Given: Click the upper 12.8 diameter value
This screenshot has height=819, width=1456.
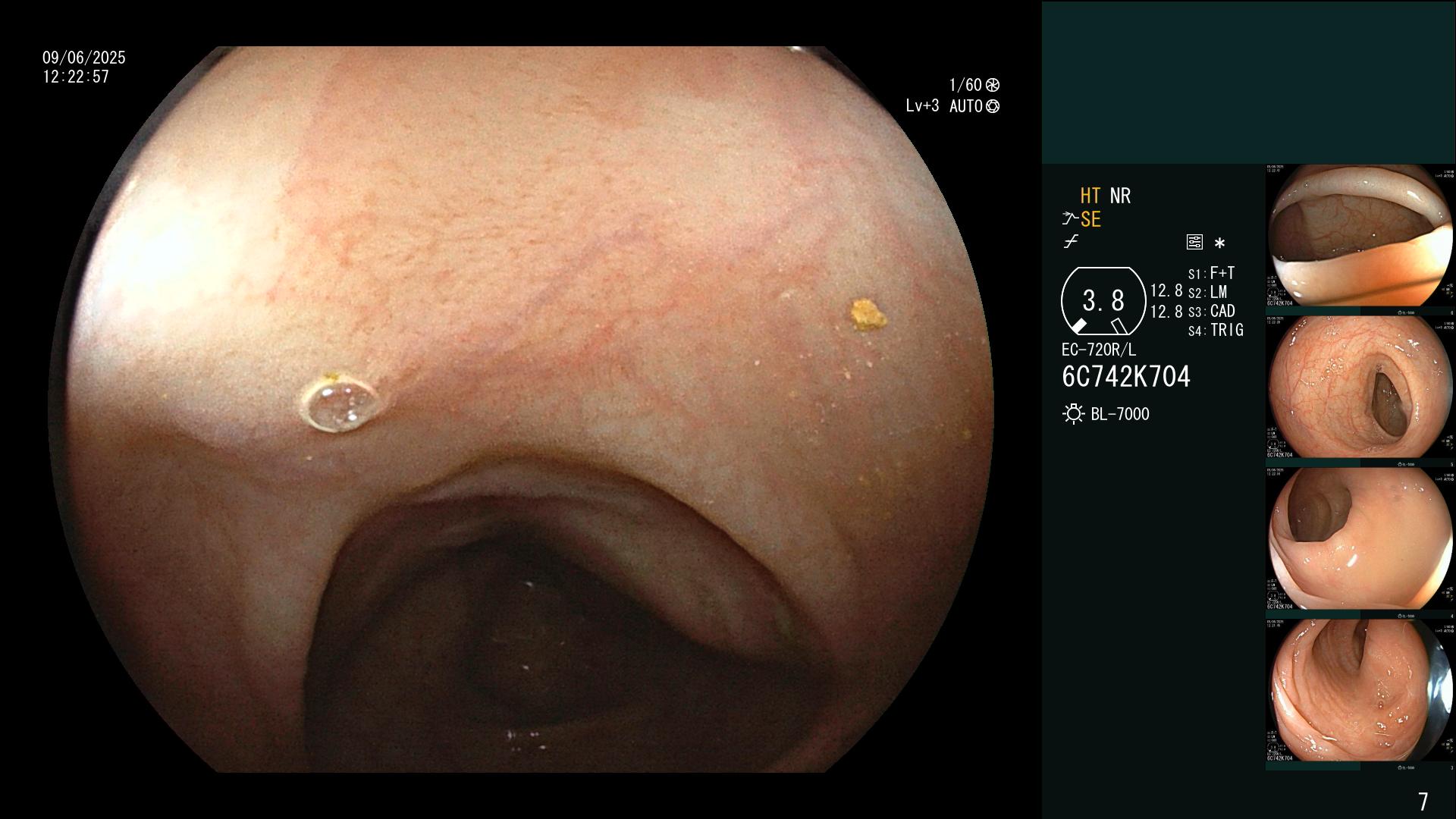Looking at the screenshot, I should (x=1166, y=290).
